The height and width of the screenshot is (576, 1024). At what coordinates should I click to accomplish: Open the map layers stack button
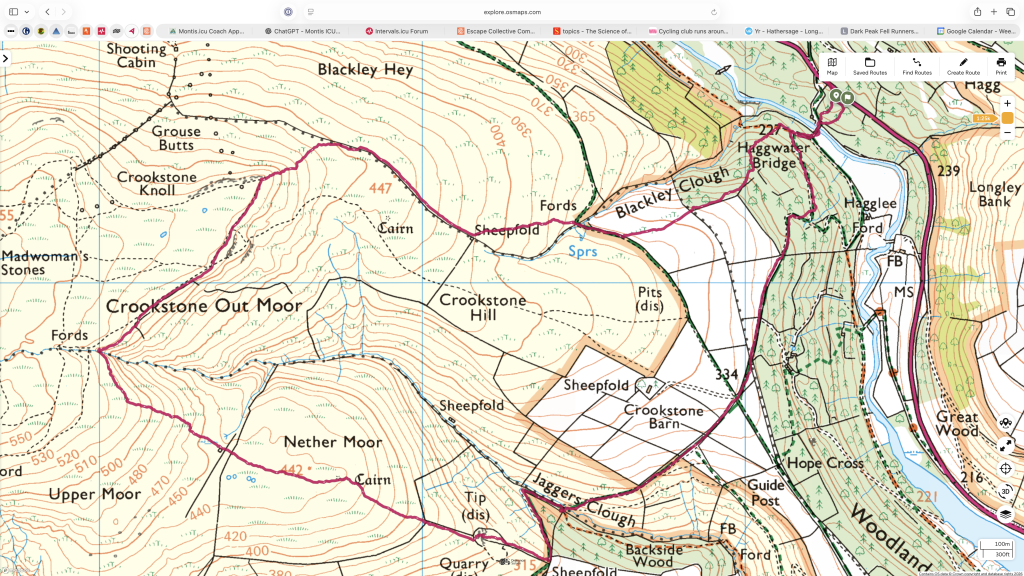pyautogui.click(x=1006, y=514)
